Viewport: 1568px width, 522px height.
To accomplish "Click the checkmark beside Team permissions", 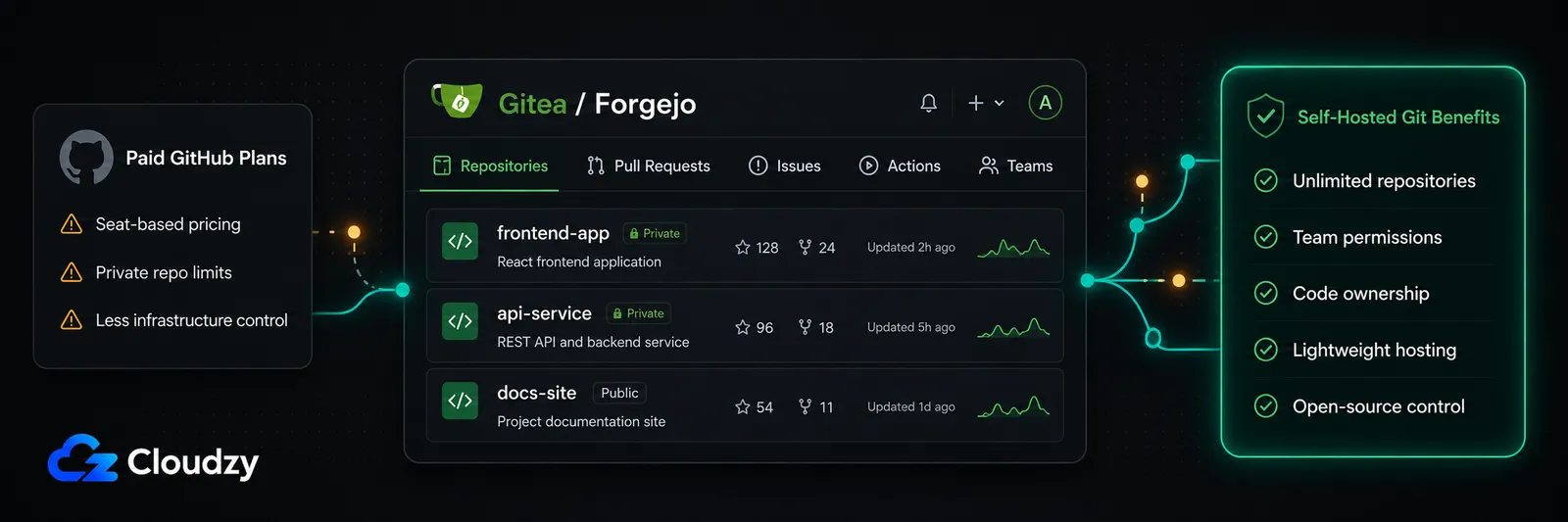I will tap(1266, 237).
